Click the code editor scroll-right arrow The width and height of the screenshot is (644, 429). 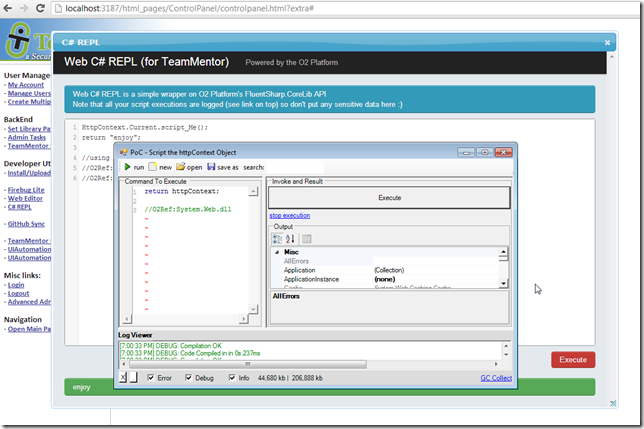click(244, 319)
